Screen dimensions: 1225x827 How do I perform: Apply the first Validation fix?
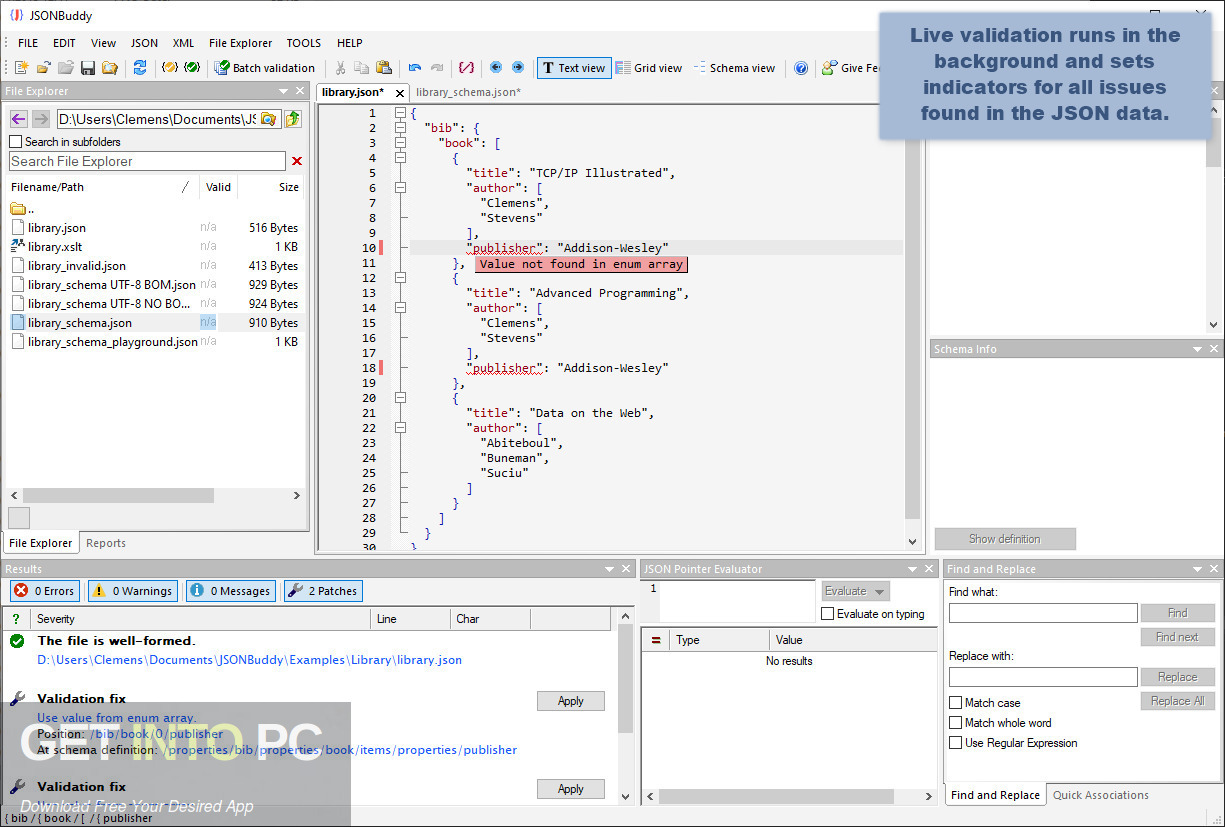pyautogui.click(x=571, y=701)
